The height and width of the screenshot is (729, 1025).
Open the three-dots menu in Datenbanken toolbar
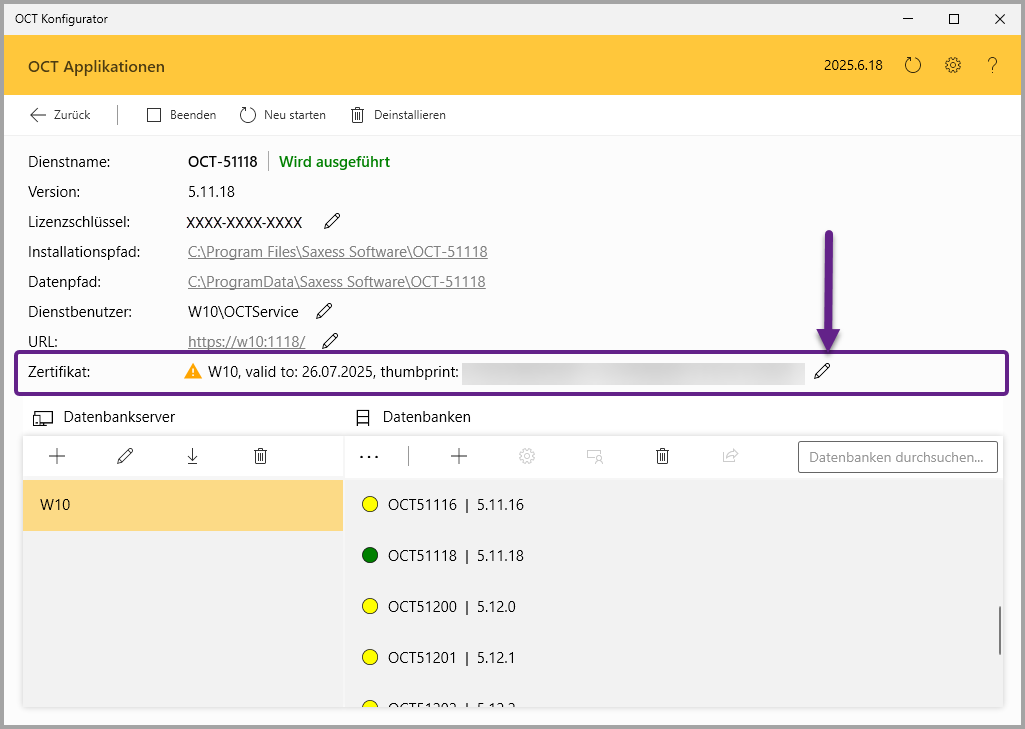tap(369, 456)
